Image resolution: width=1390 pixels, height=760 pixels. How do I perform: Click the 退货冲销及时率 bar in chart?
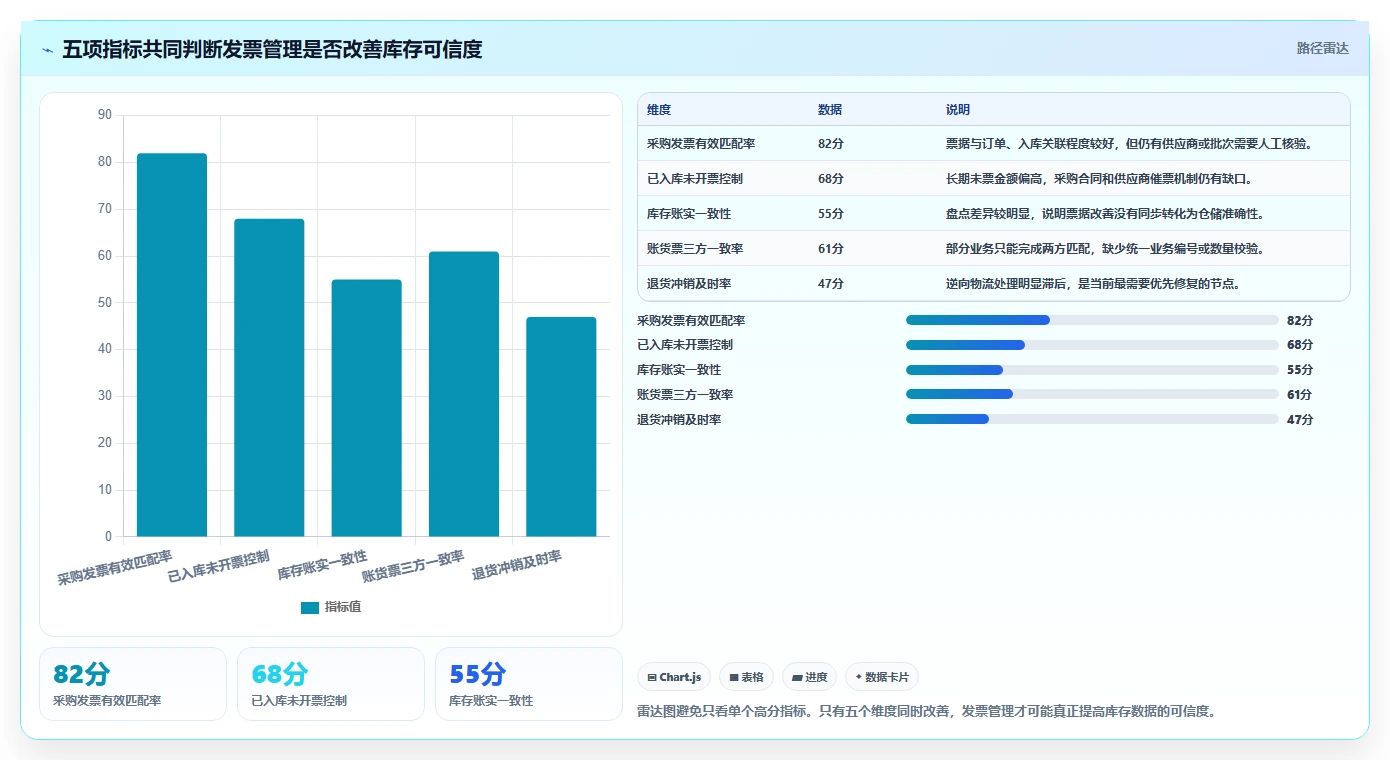point(561,427)
